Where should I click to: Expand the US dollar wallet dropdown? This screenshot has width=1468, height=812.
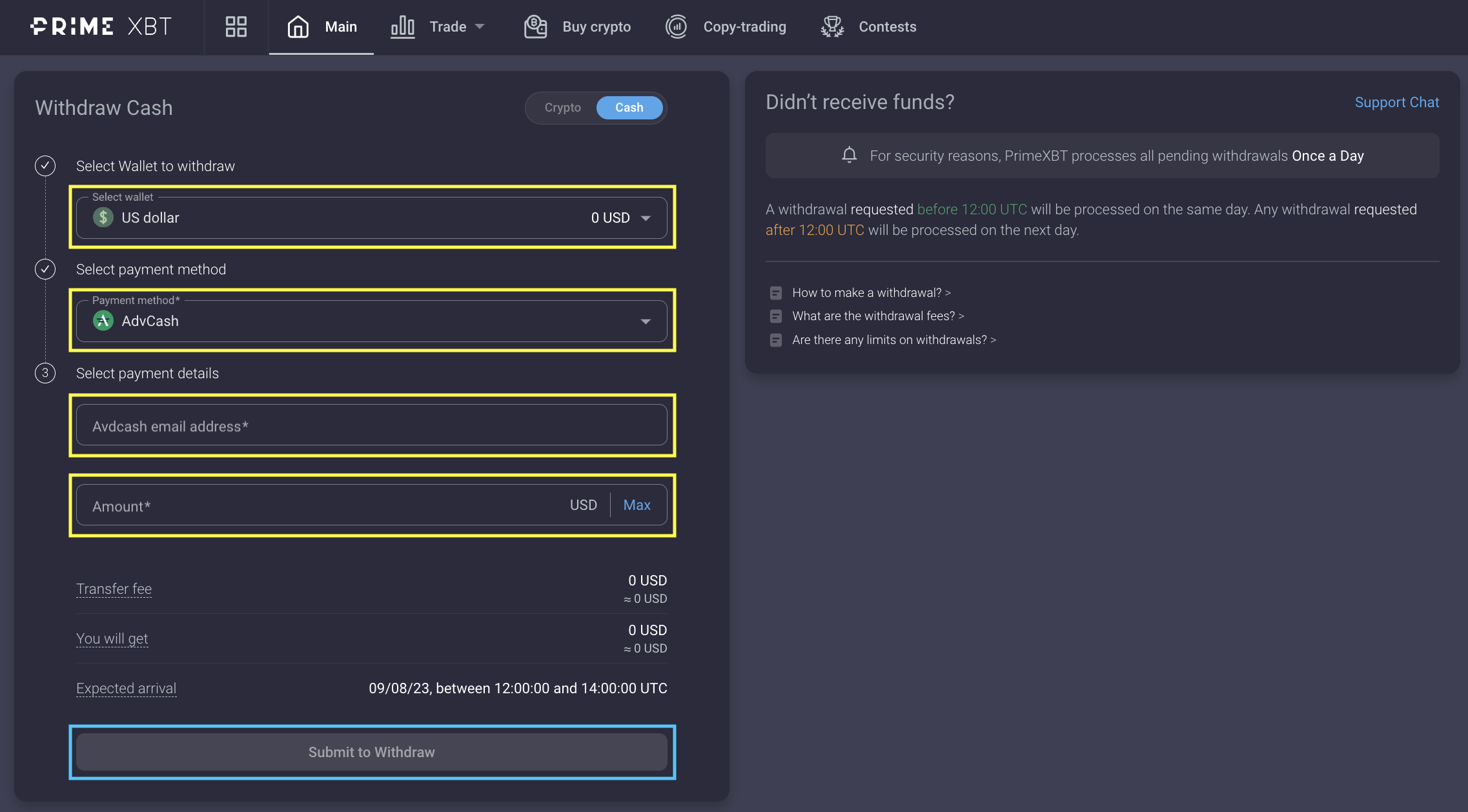coord(646,218)
